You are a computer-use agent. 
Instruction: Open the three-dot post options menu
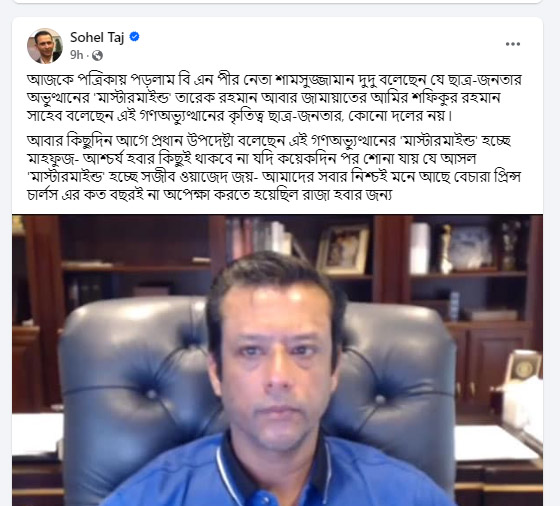(512, 44)
